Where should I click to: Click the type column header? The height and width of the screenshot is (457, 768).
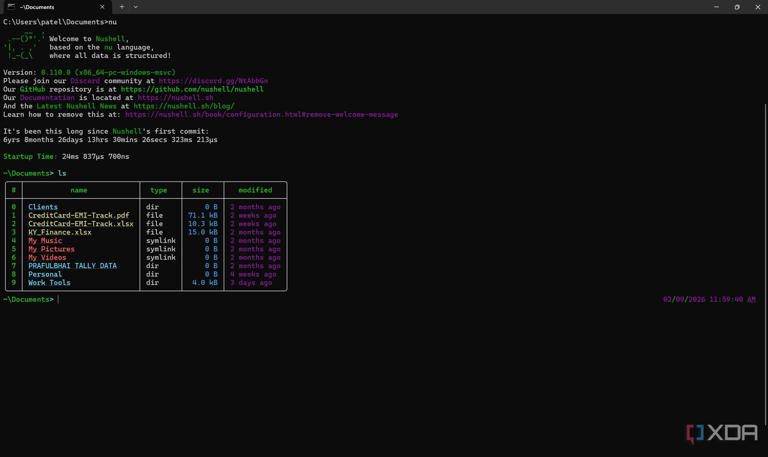coord(159,190)
